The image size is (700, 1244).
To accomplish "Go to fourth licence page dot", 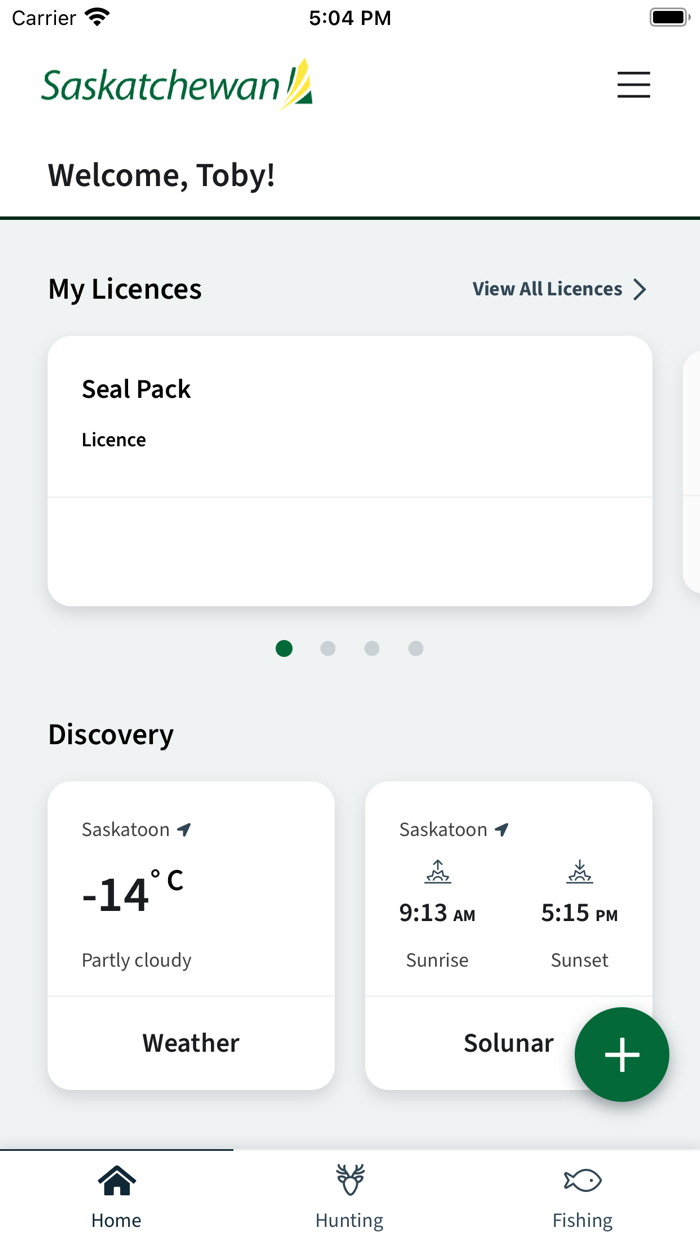I will [x=416, y=648].
